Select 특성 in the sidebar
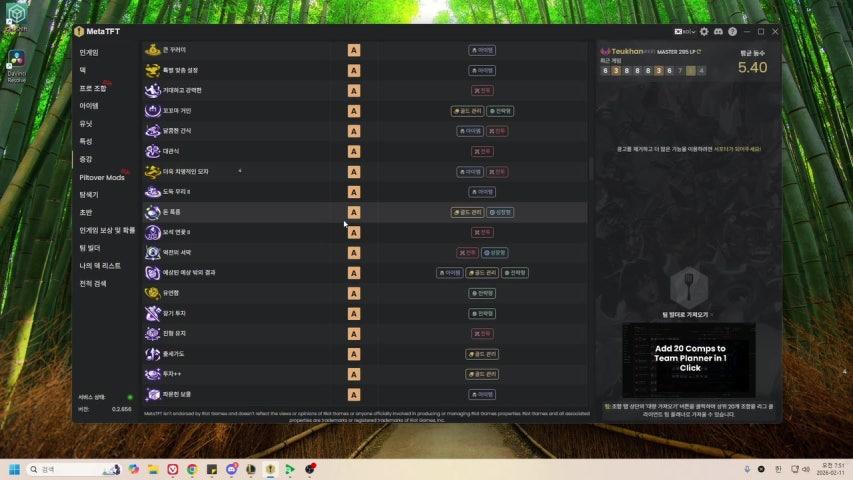 click(86, 141)
